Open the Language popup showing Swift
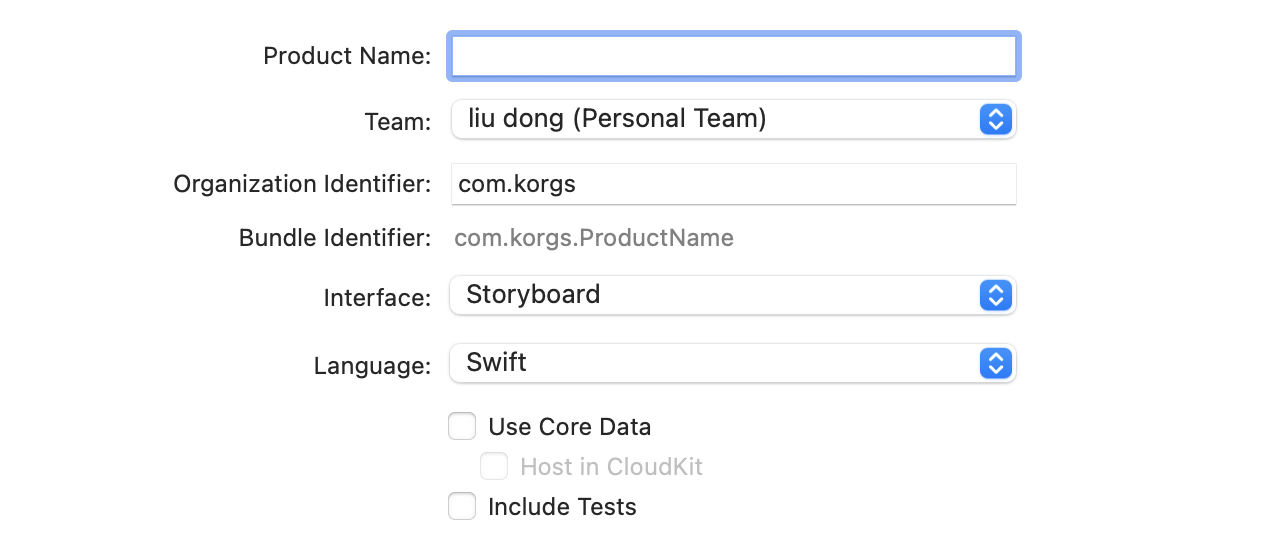This screenshot has height=560, width=1280. tap(714, 363)
